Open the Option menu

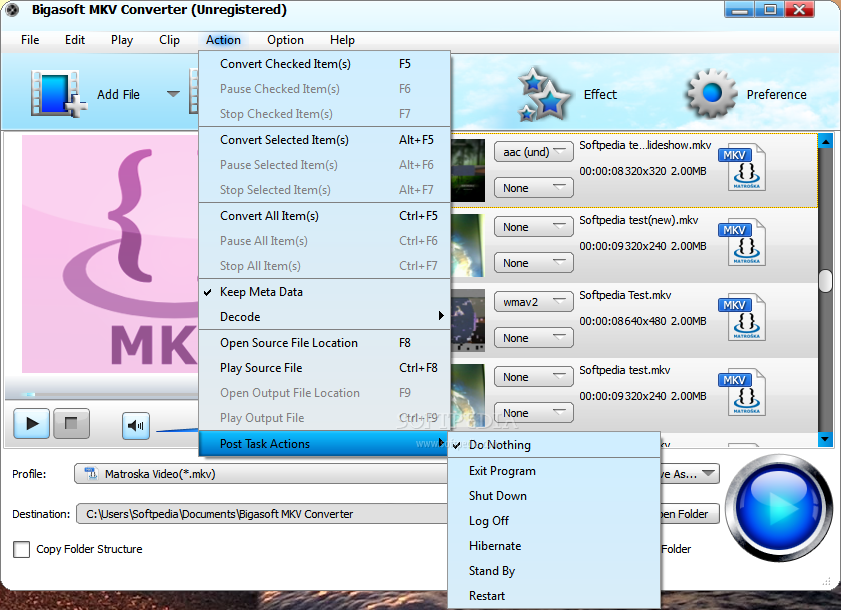[x=285, y=40]
